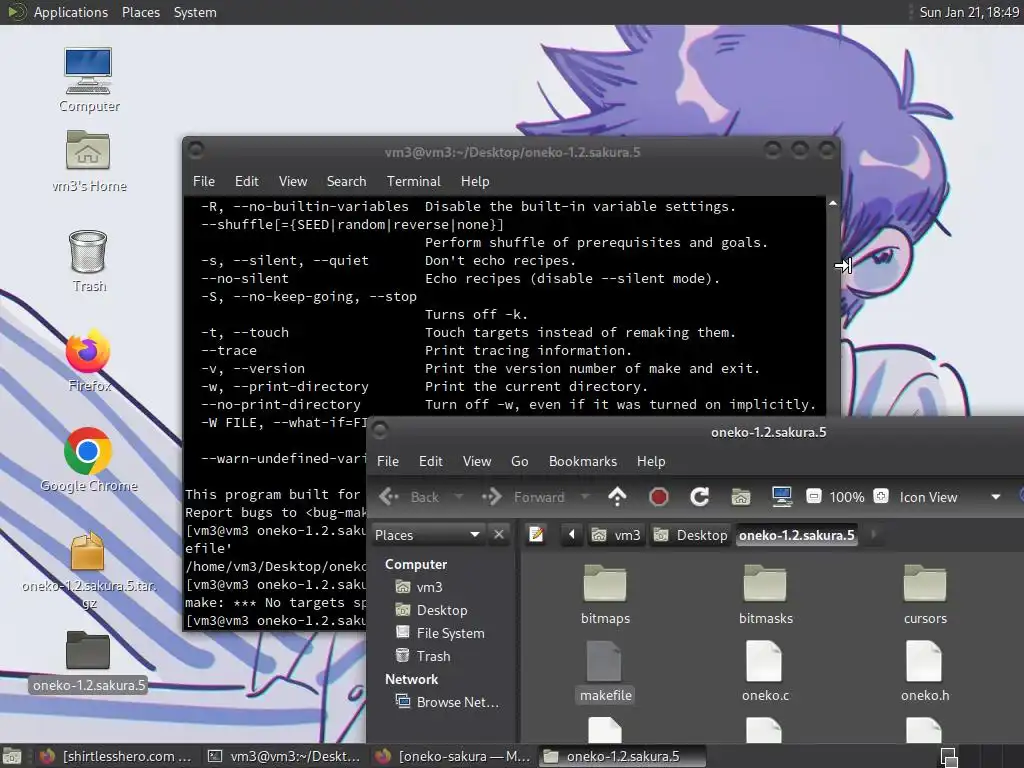Click the Forward arrow in file manager

click(x=523, y=497)
